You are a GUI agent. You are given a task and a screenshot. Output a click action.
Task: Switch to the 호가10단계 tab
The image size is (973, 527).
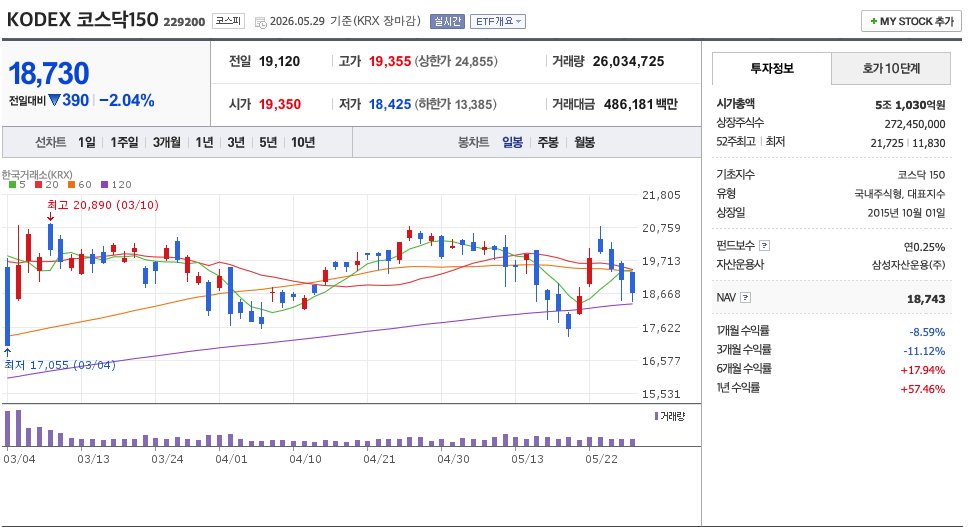(x=890, y=68)
